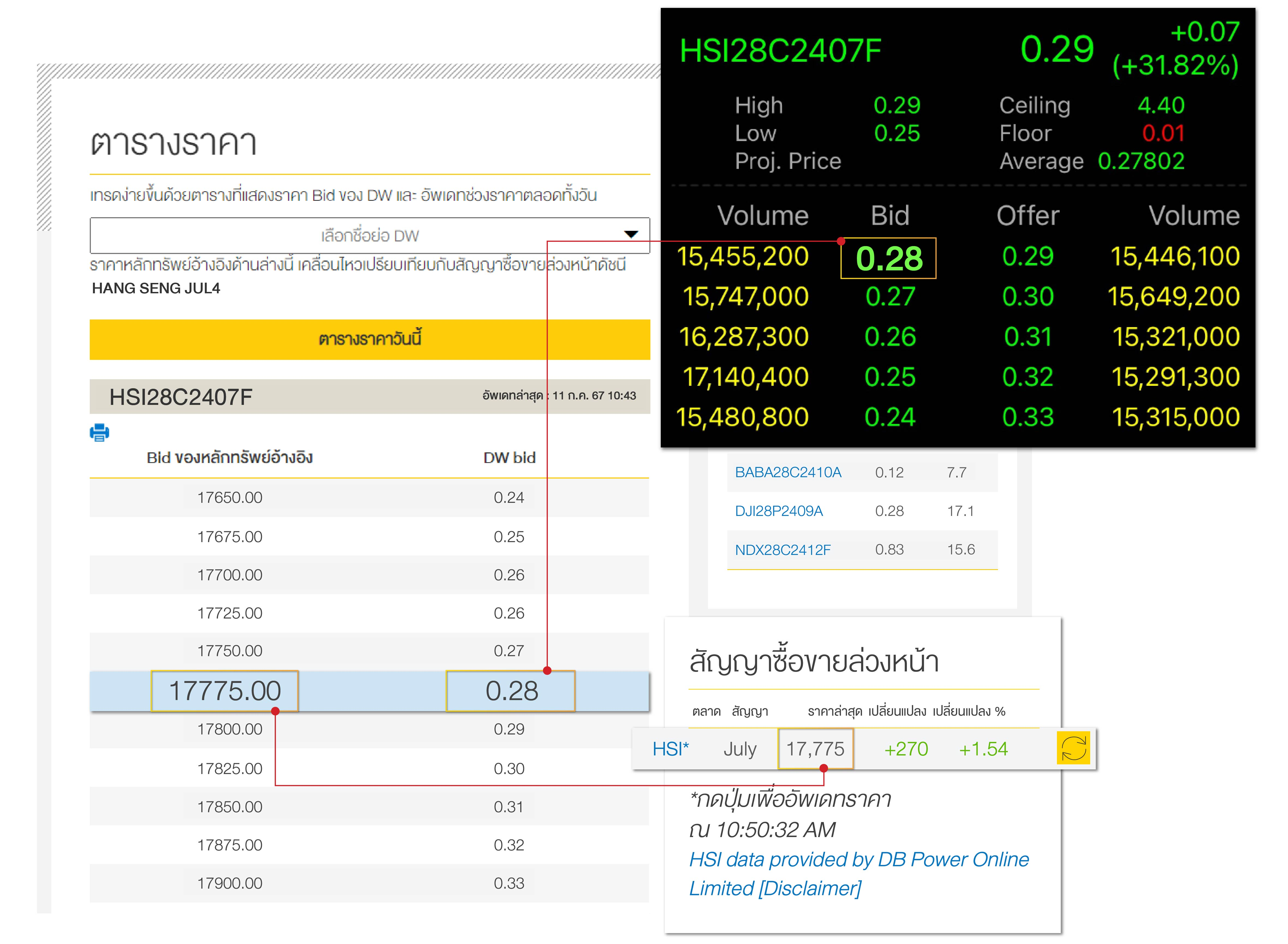This screenshot has height=944, width=1288.
Task: Click the yellow refresh price icon
Action: pyautogui.click(x=1074, y=748)
